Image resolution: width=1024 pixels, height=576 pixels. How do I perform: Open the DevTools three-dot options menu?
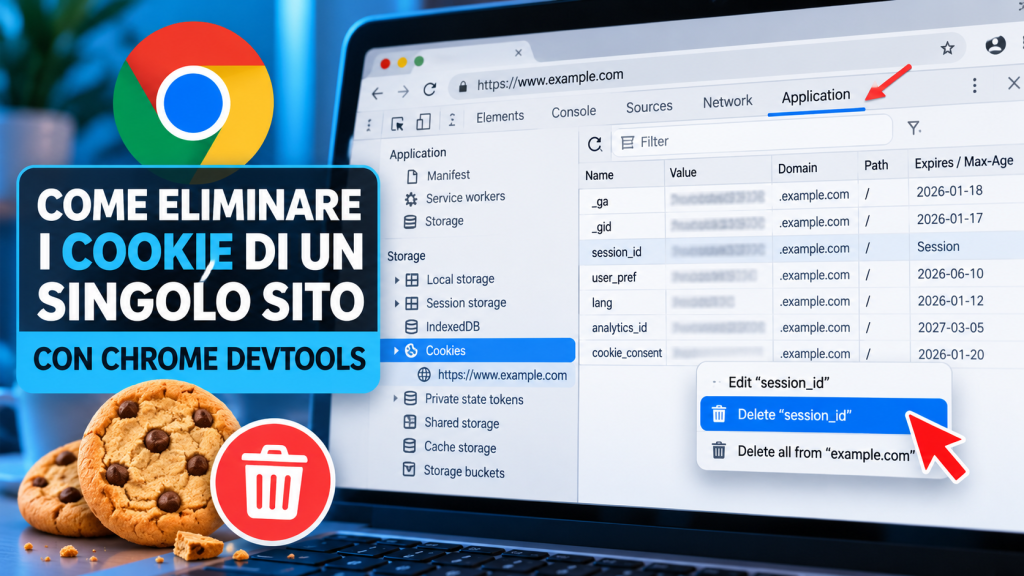tap(974, 86)
